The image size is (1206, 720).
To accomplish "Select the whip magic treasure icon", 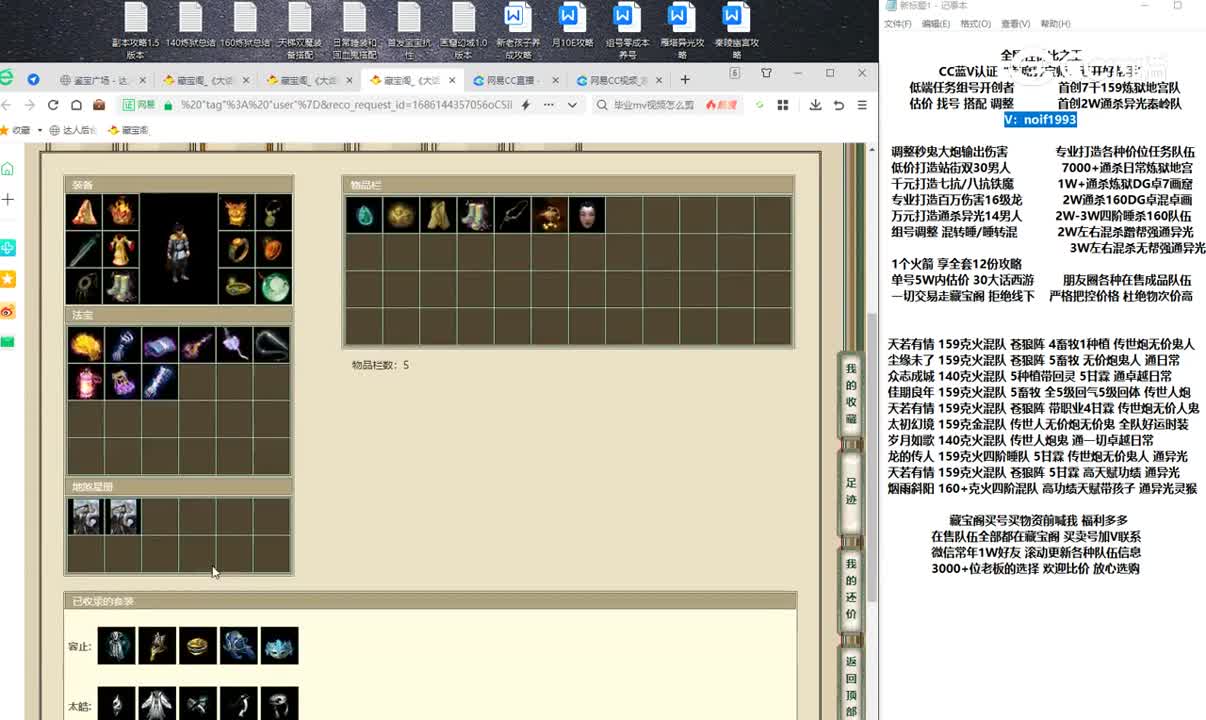I will point(270,345).
